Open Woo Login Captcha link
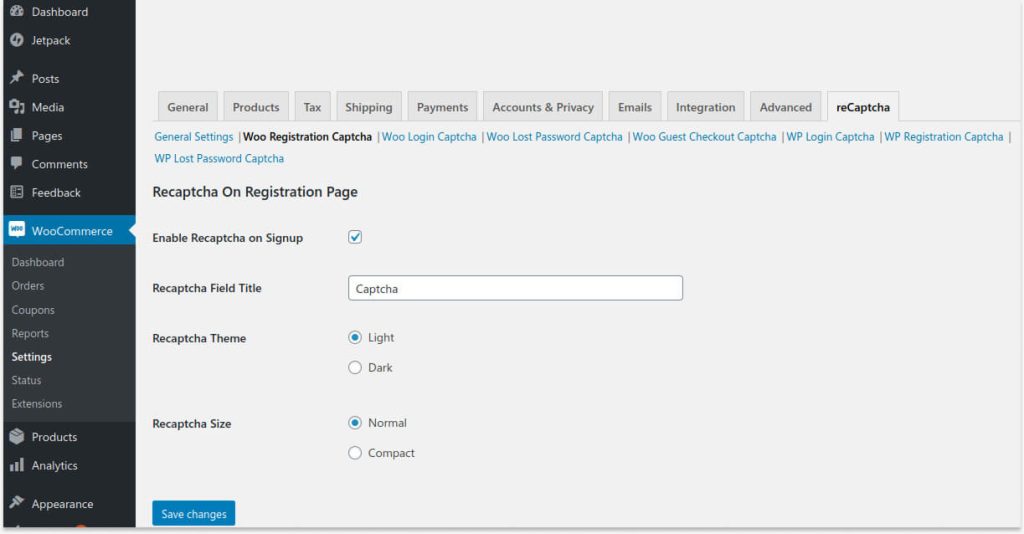 [429, 136]
